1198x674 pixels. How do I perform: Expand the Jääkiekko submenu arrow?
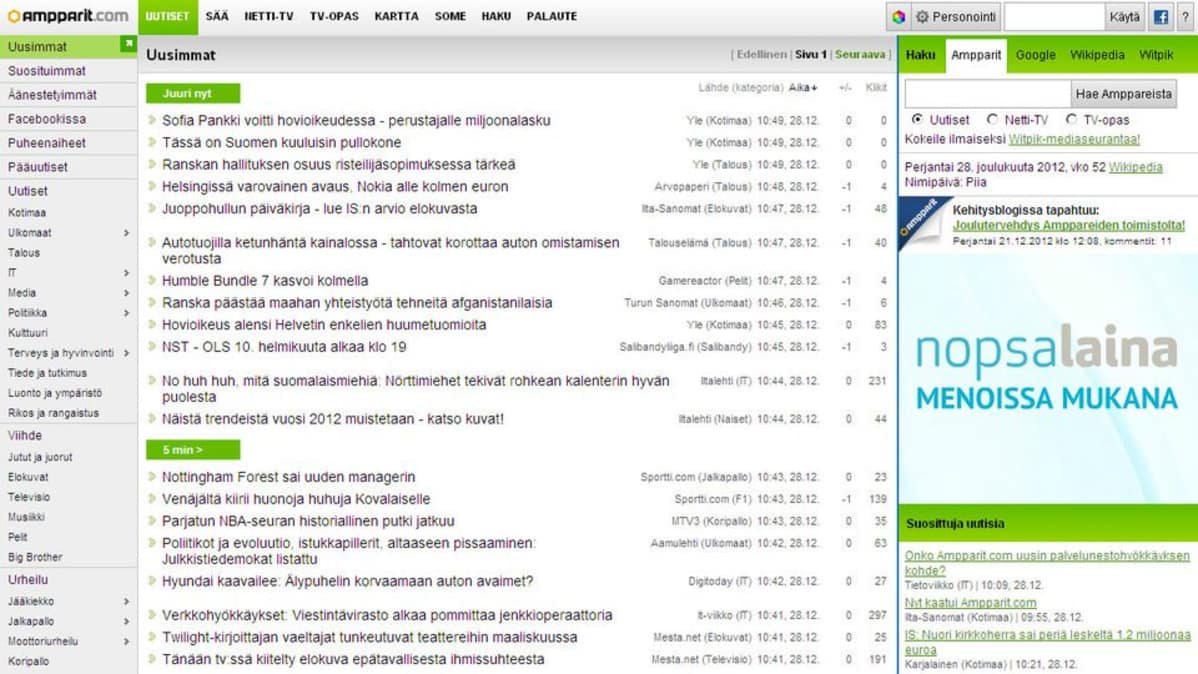click(126, 601)
